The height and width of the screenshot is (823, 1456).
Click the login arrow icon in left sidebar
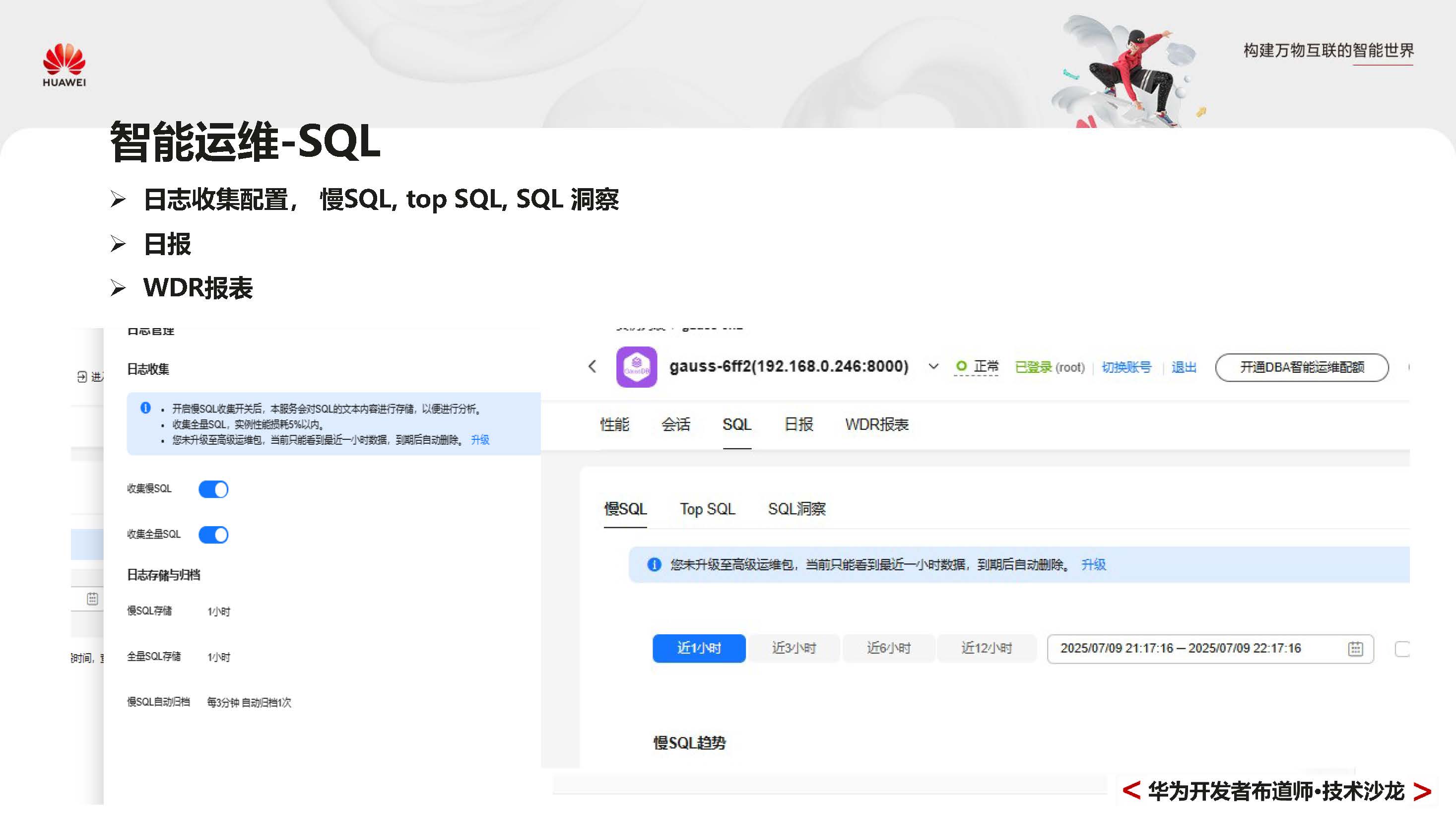point(82,376)
